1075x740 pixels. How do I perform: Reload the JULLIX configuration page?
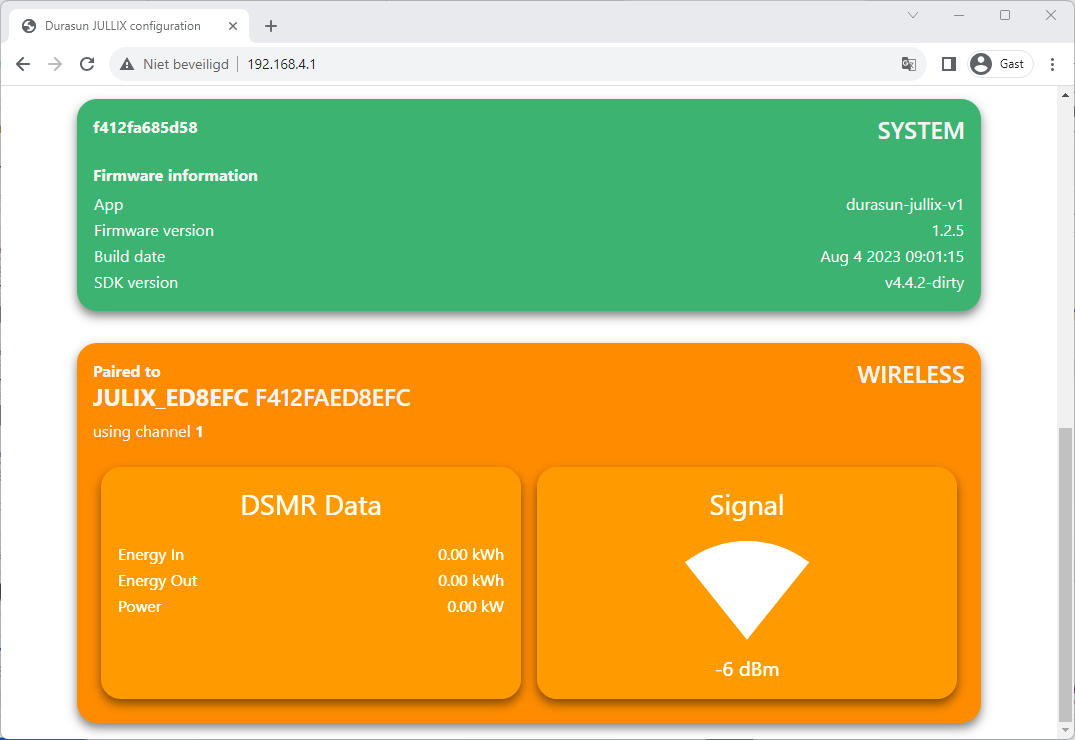pyautogui.click(x=87, y=64)
